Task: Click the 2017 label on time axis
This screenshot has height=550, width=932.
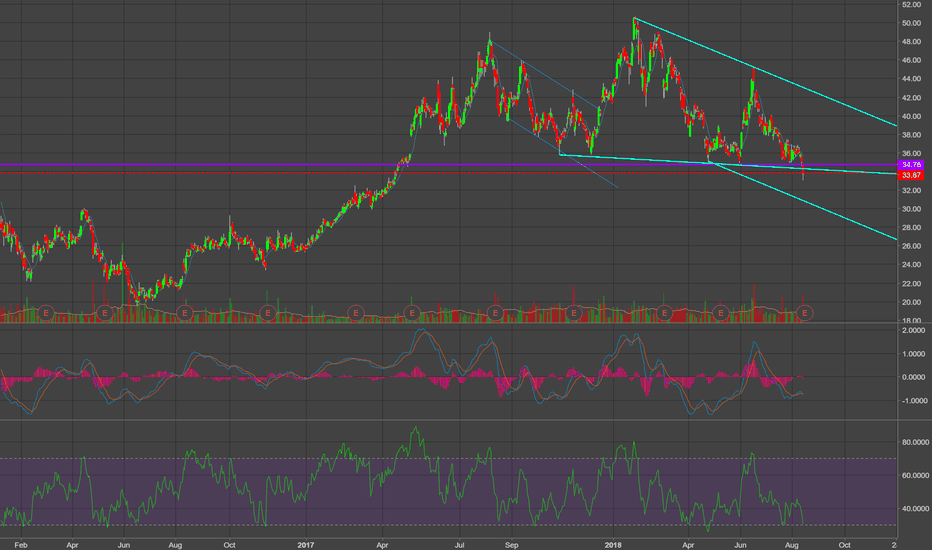Action: point(306,545)
